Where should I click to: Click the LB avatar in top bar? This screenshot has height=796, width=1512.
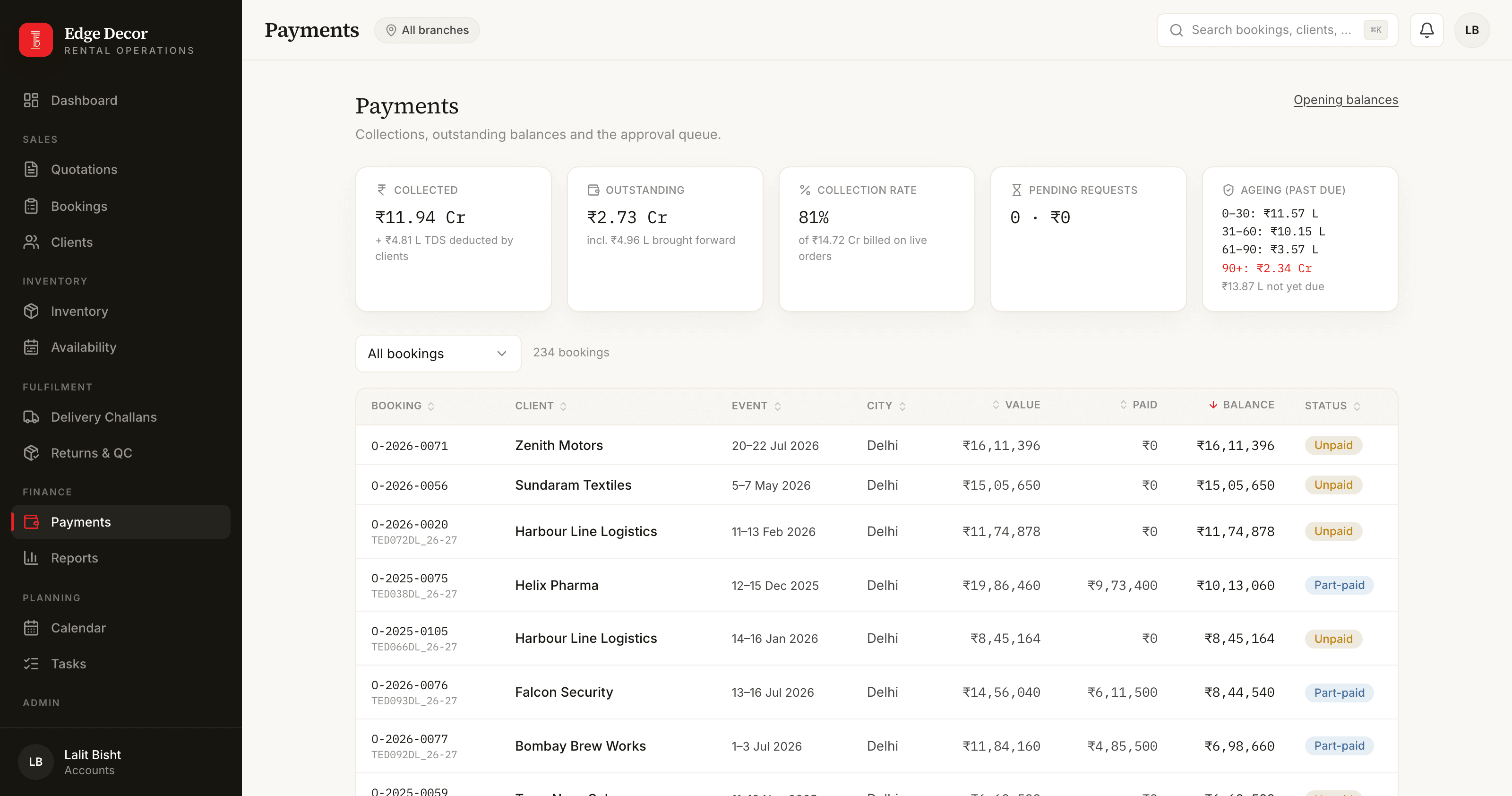[1471, 30]
